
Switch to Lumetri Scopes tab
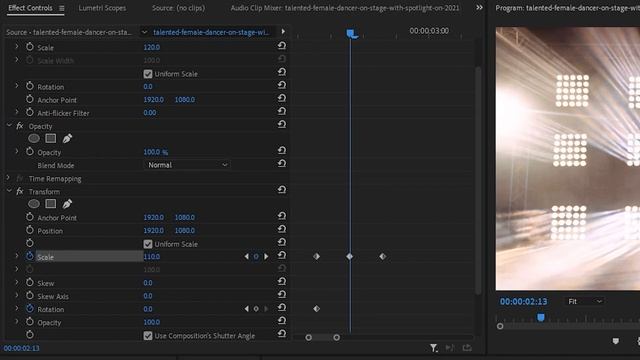102,8
